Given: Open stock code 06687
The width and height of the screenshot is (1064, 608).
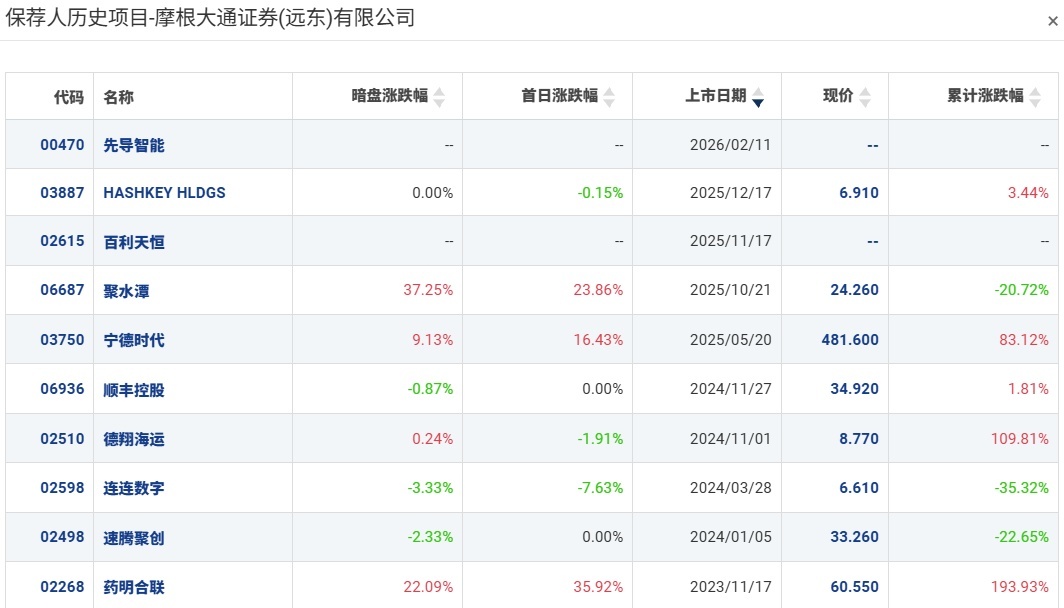Looking at the screenshot, I should pos(62,290).
